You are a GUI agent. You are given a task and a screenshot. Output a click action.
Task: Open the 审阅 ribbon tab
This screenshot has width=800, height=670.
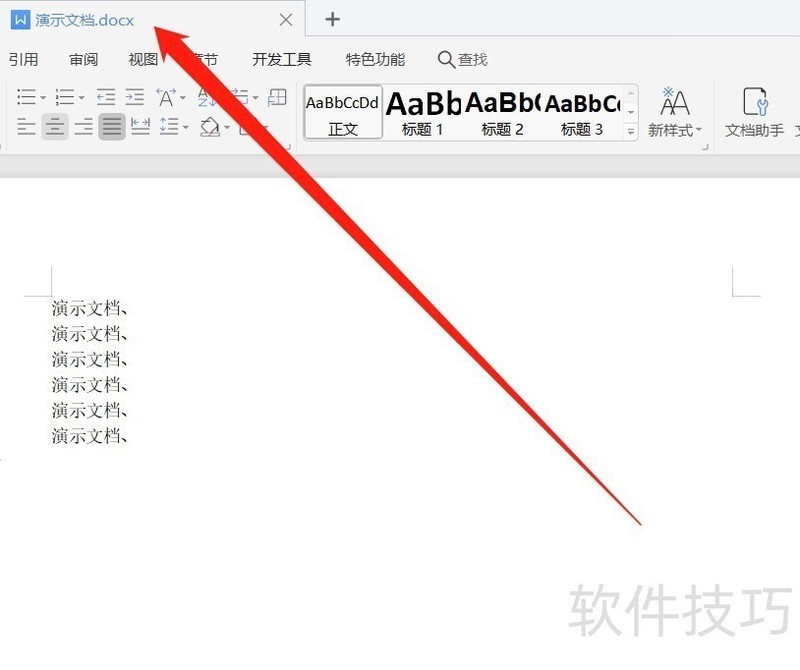pyautogui.click(x=84, y=60)
